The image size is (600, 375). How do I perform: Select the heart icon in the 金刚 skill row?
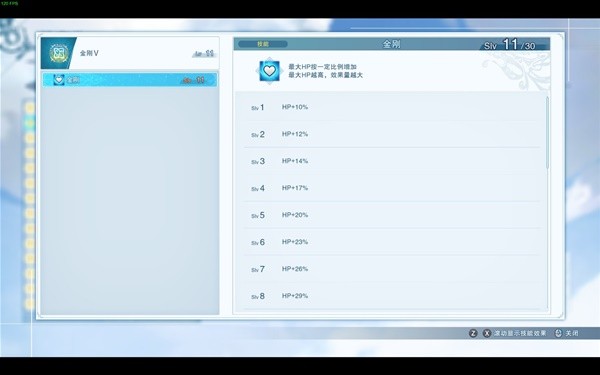click(x=59, y=80)
